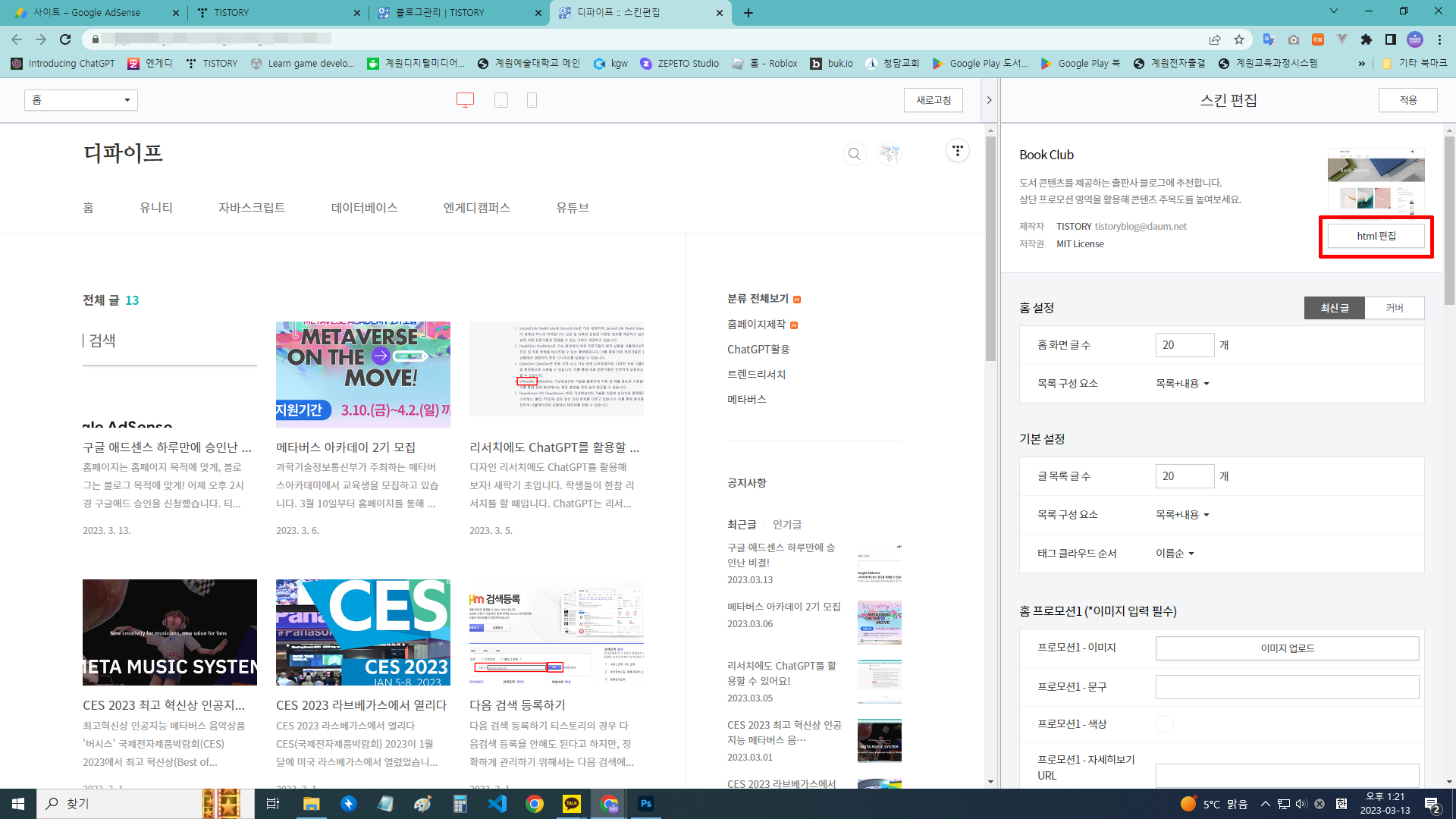Open the 유니티 blog category
Screen dimensions: 1456x819
(156, 208)
